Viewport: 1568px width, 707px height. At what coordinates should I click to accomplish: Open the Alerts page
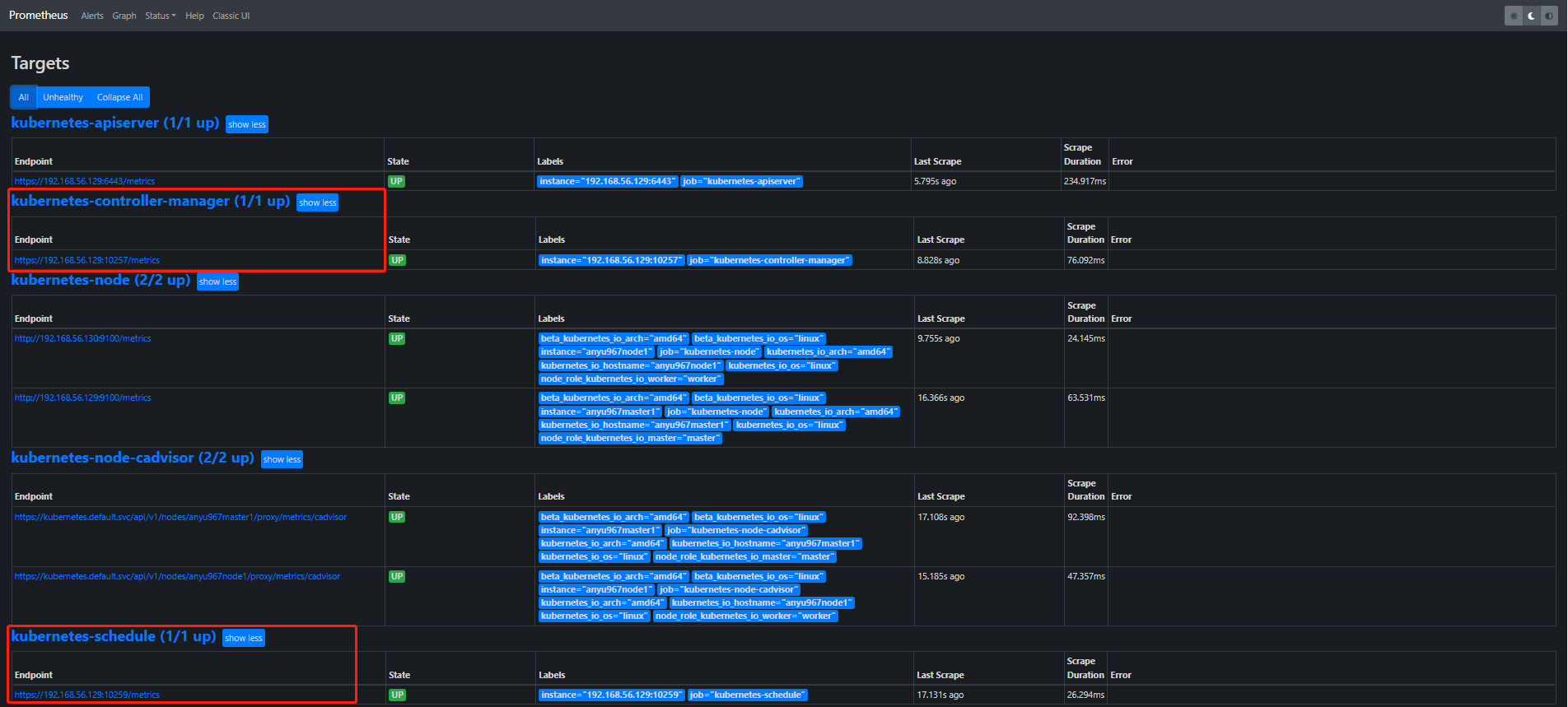[x=92, y=16]
